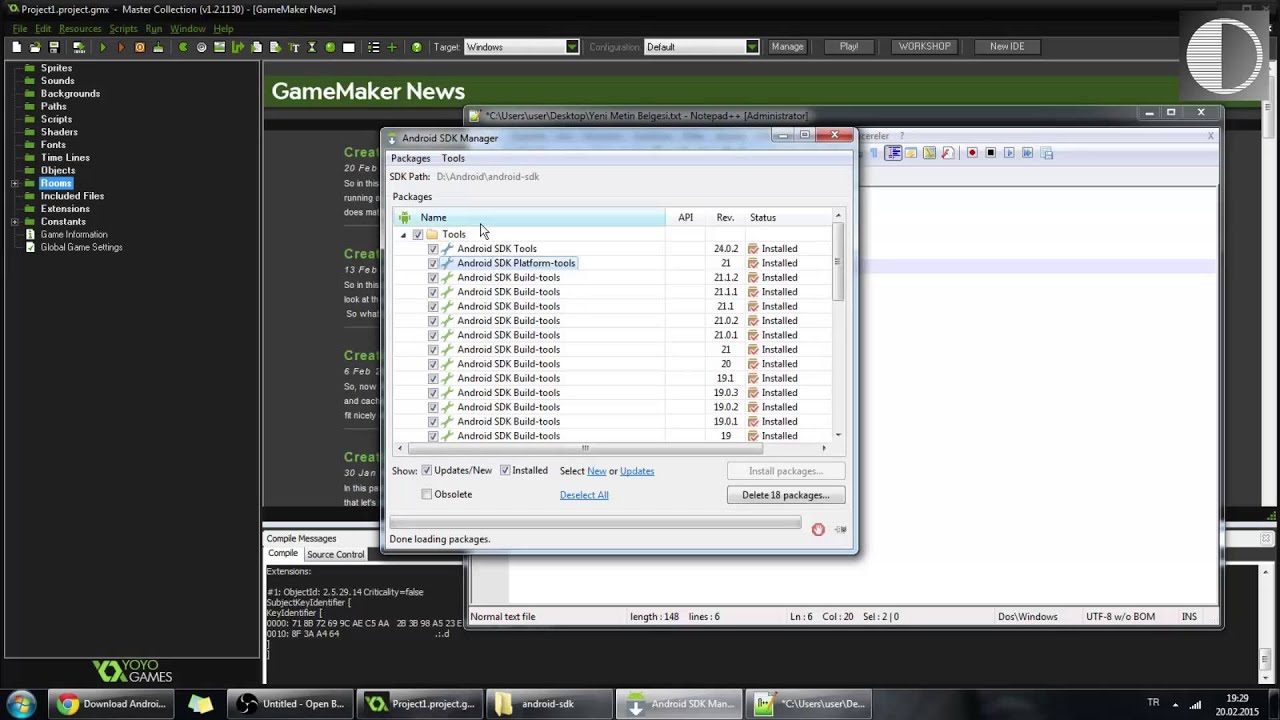
Task: Uncheck Build-tools revision 21.0.2 checkbox
Action: pyautogui.click(x=433, y=321)
